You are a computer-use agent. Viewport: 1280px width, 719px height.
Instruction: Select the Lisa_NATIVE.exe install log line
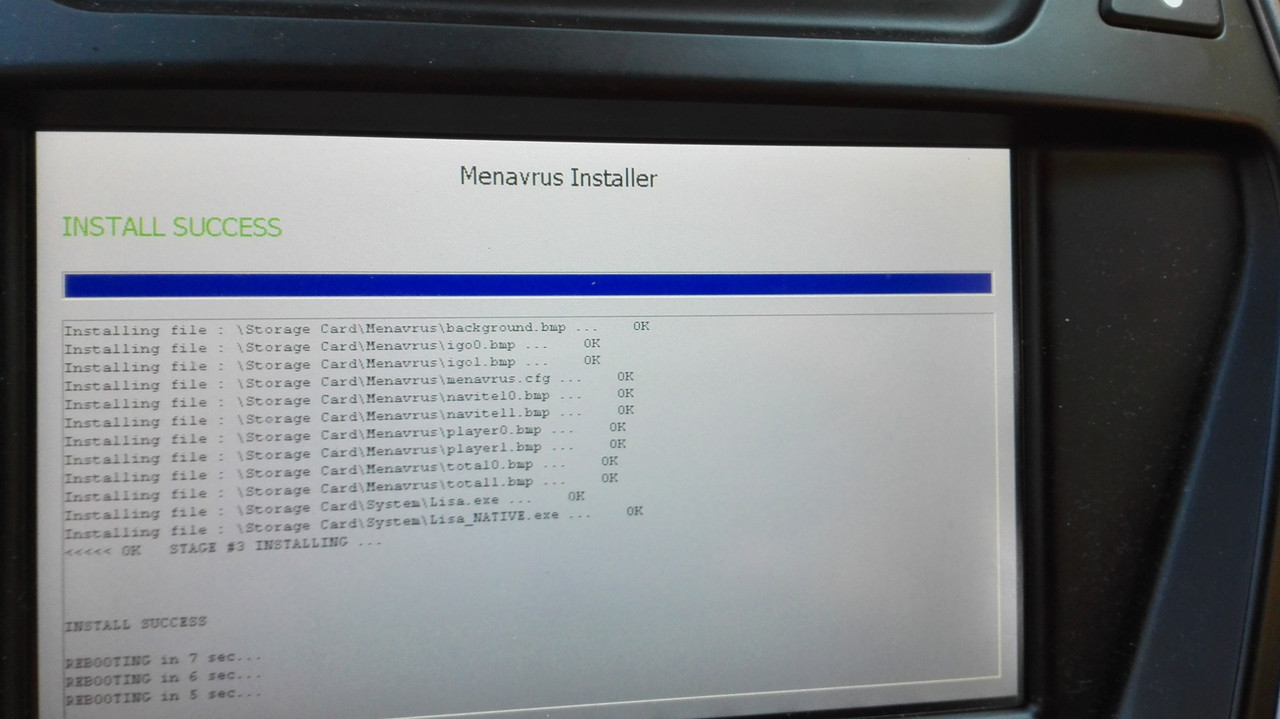pyautogui.click(x=354, y=523)
